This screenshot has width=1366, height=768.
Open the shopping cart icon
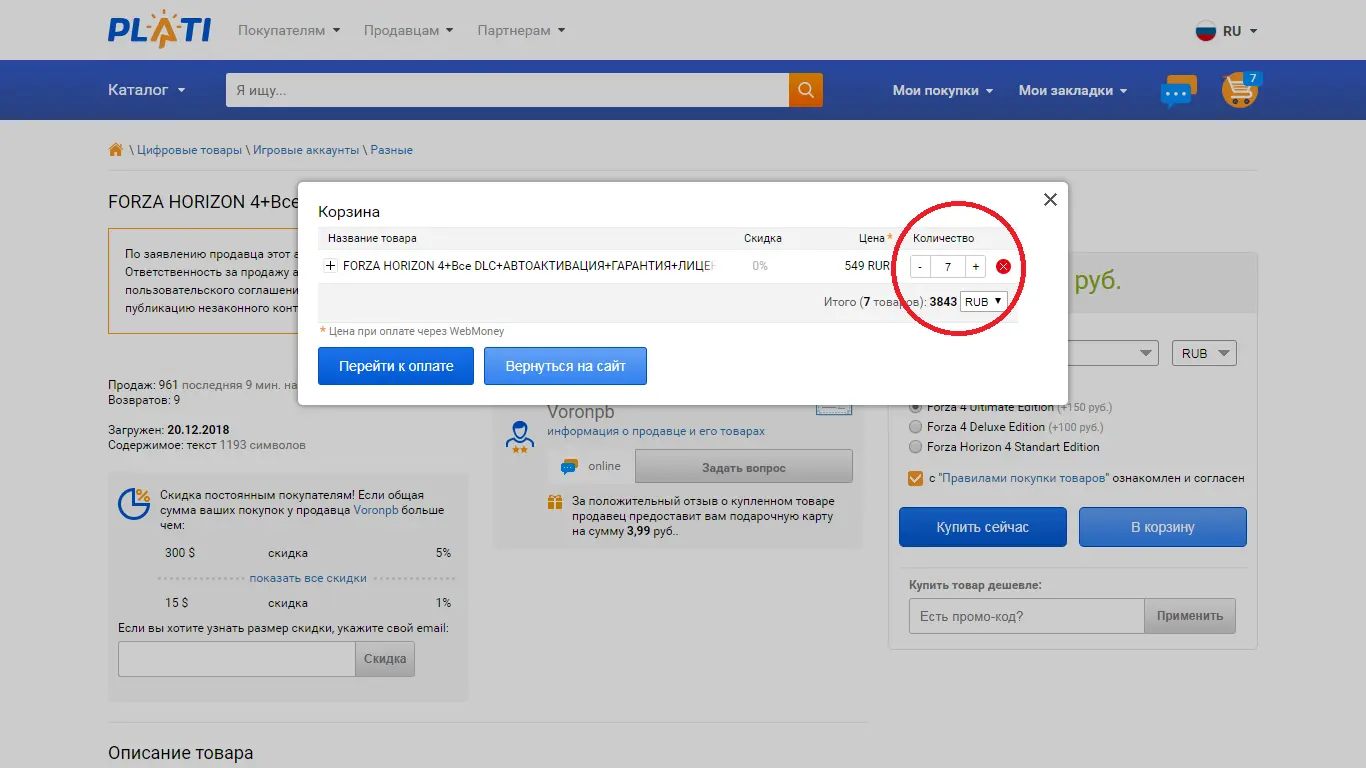click(1239, 90)
